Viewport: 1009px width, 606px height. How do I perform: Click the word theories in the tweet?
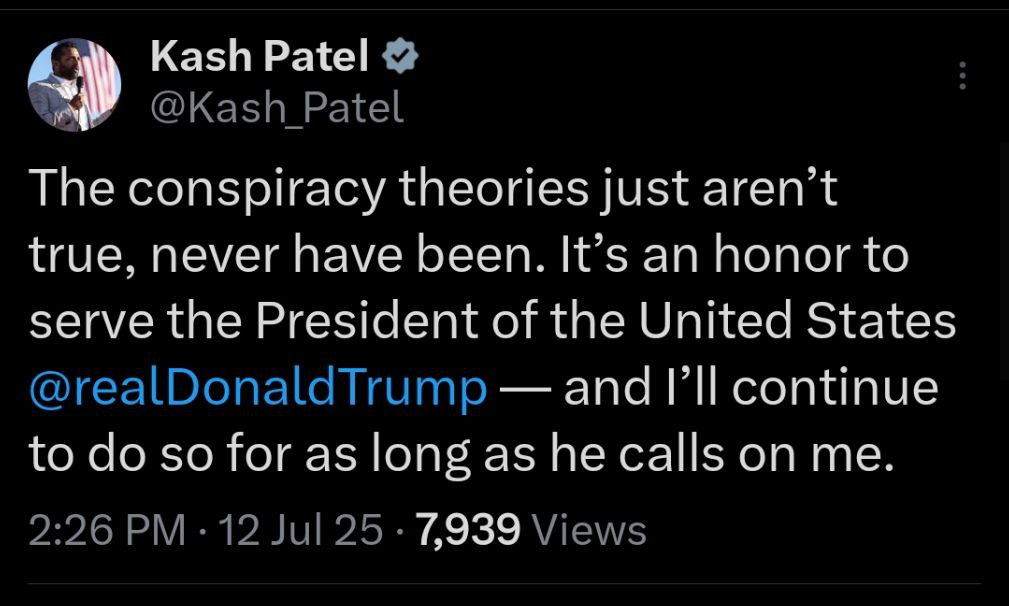click(x=494, y=188)
